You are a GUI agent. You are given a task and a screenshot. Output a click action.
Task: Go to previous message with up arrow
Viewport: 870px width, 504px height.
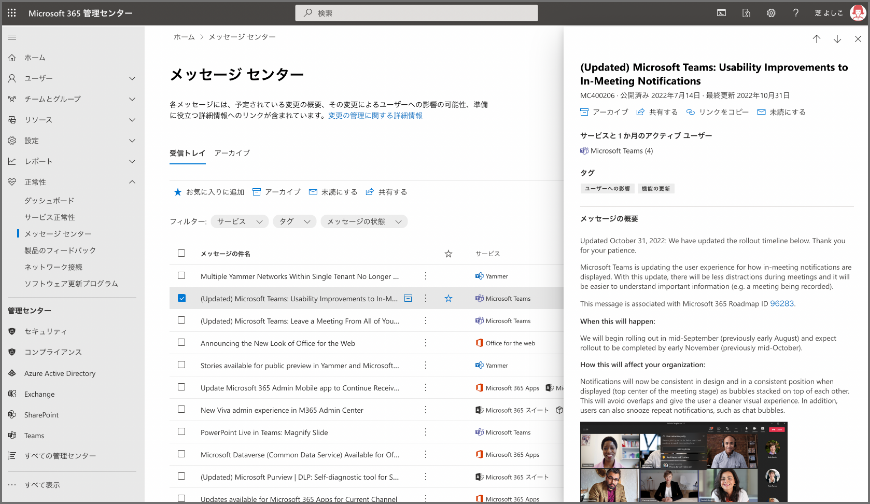coord(816,39)
